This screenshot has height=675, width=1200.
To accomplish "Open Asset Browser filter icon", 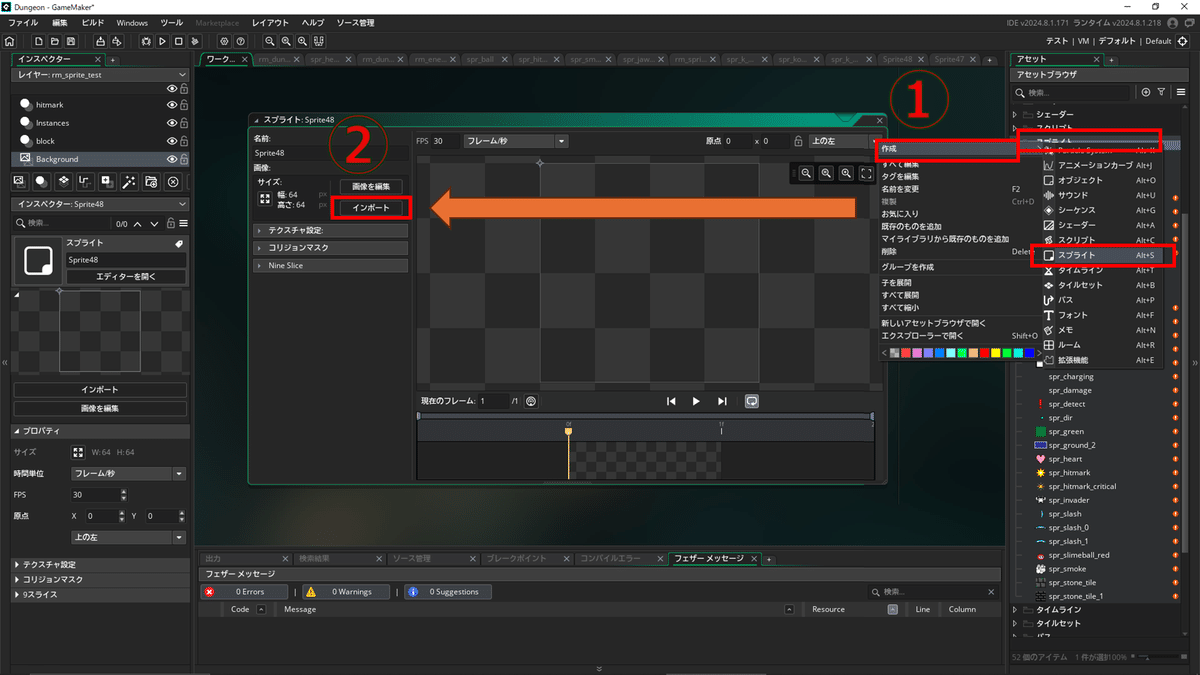I will 1161,92.
